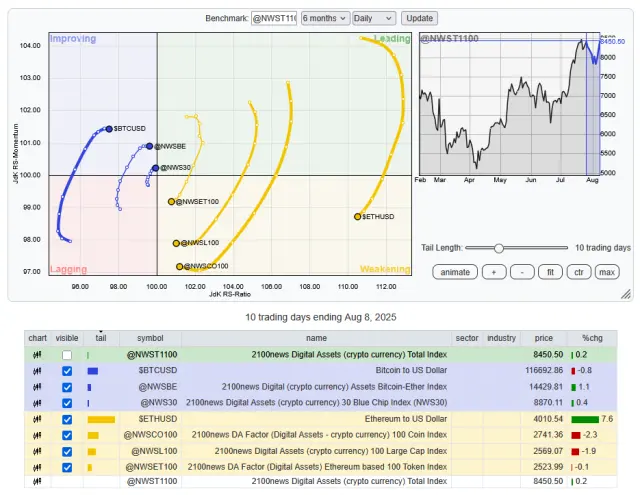Sort table by symbol column header
This screenshot has height=495, width=640.
pos(150,338)
